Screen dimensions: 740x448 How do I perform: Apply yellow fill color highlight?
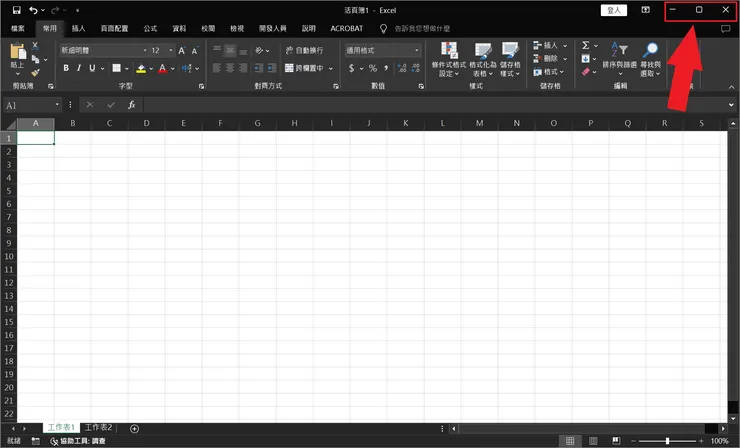[141, 68]
